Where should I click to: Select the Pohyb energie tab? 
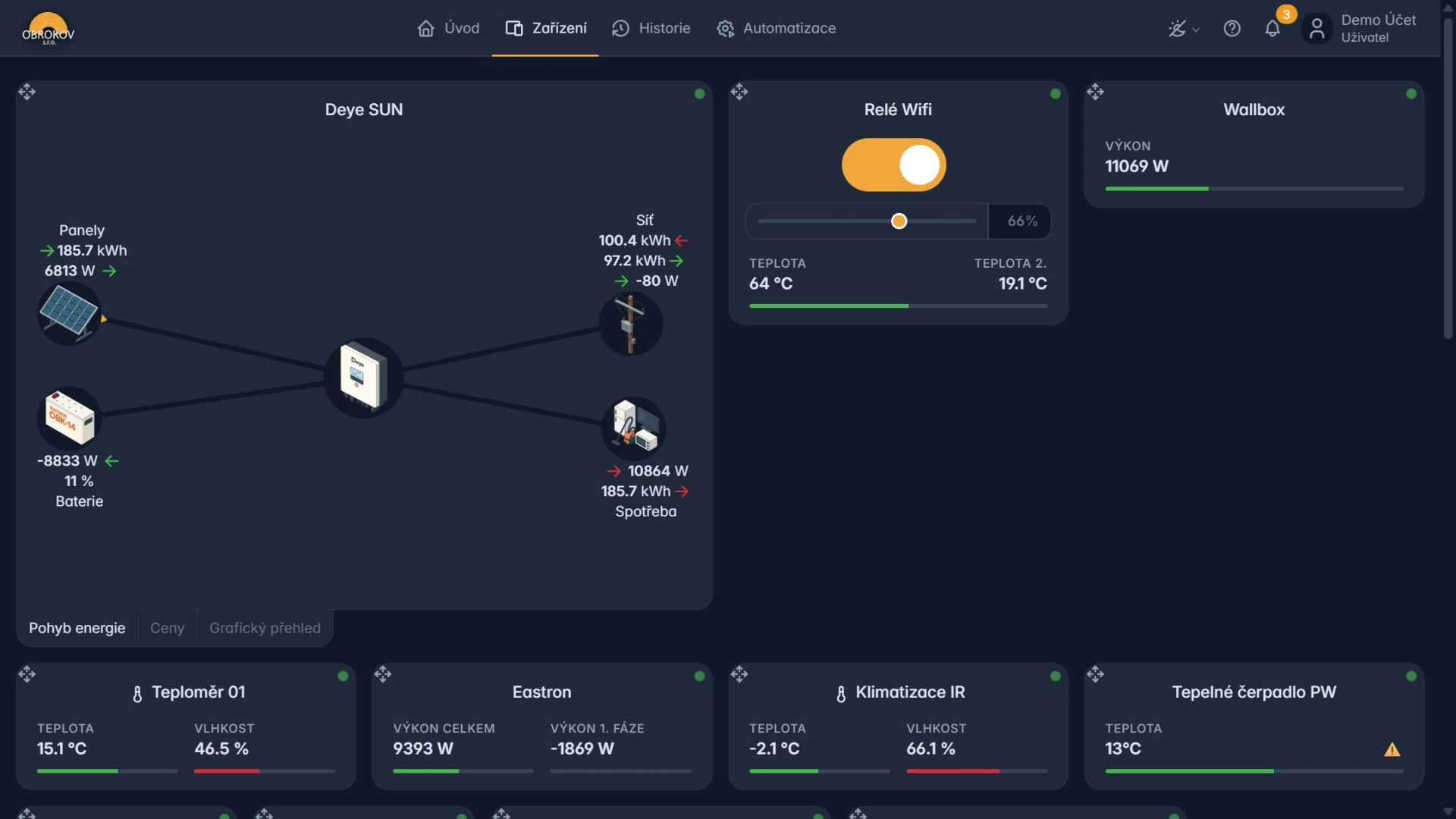pos(77,628)
